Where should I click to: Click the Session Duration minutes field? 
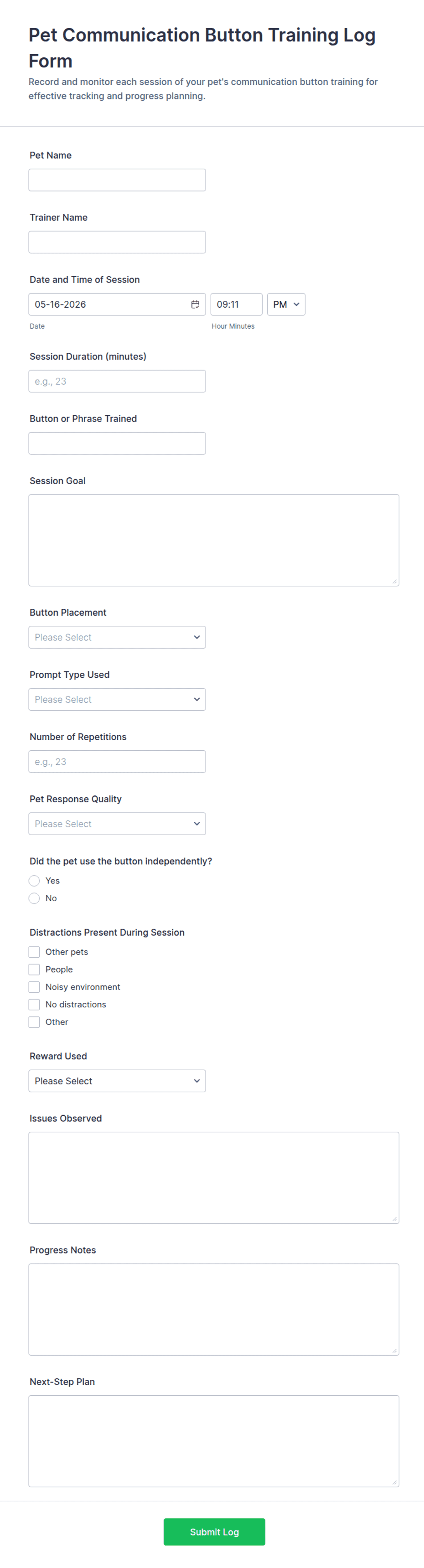tap(117, 381)
